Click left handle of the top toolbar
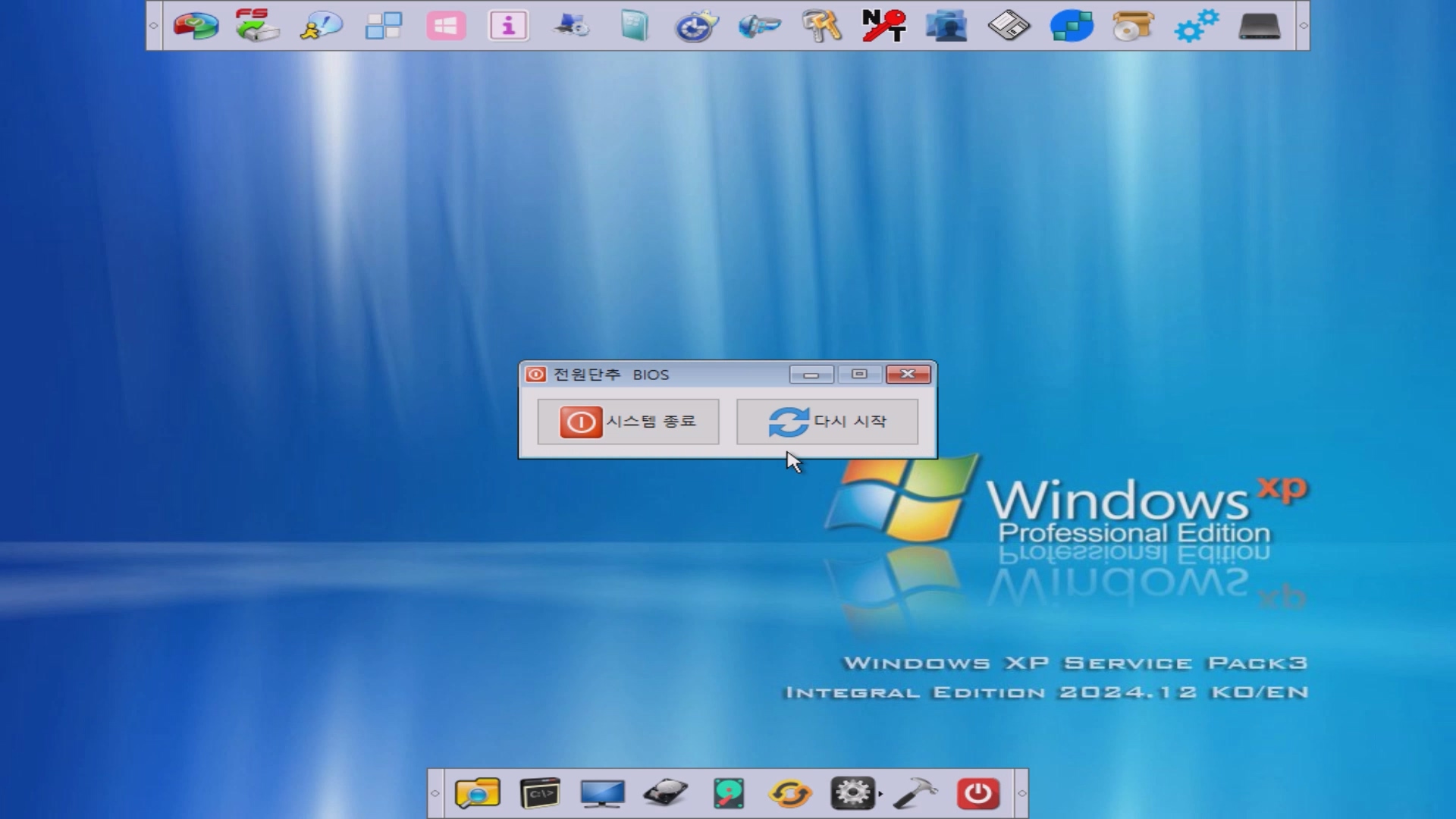 153,26
